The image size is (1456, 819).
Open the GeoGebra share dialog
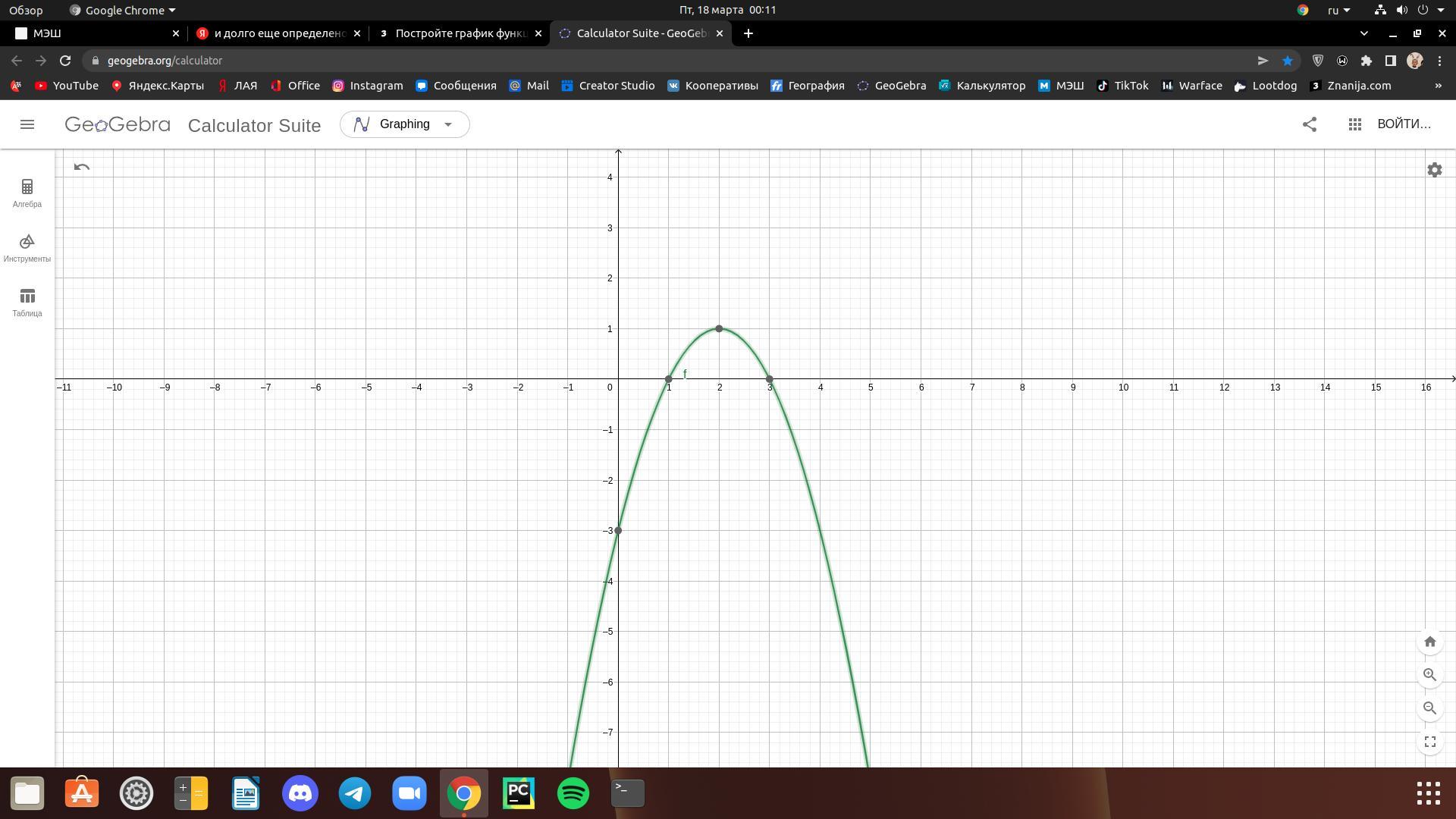[1310, 124]
